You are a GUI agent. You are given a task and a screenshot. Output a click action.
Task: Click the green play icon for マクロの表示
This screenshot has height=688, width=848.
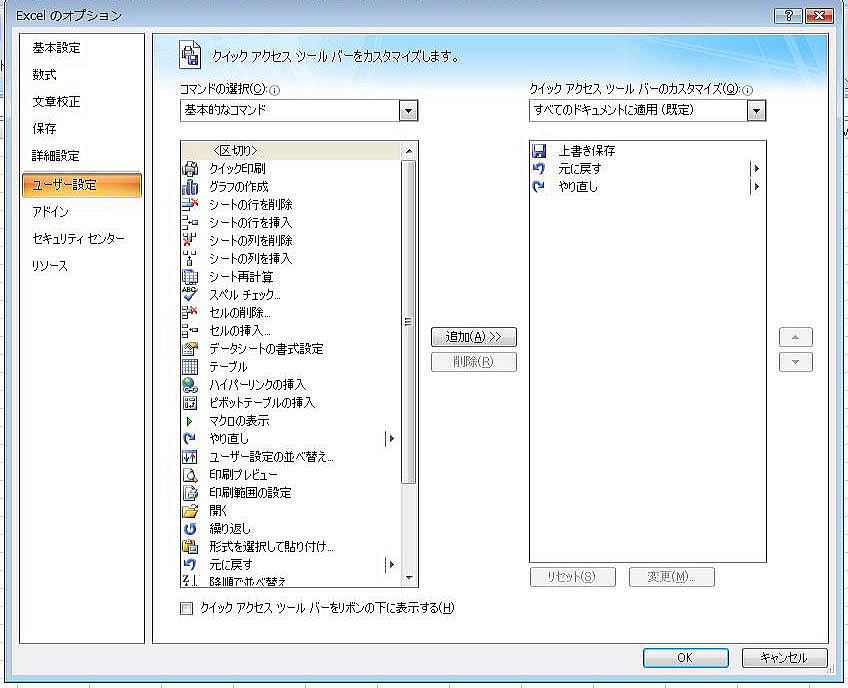[189, 421]
